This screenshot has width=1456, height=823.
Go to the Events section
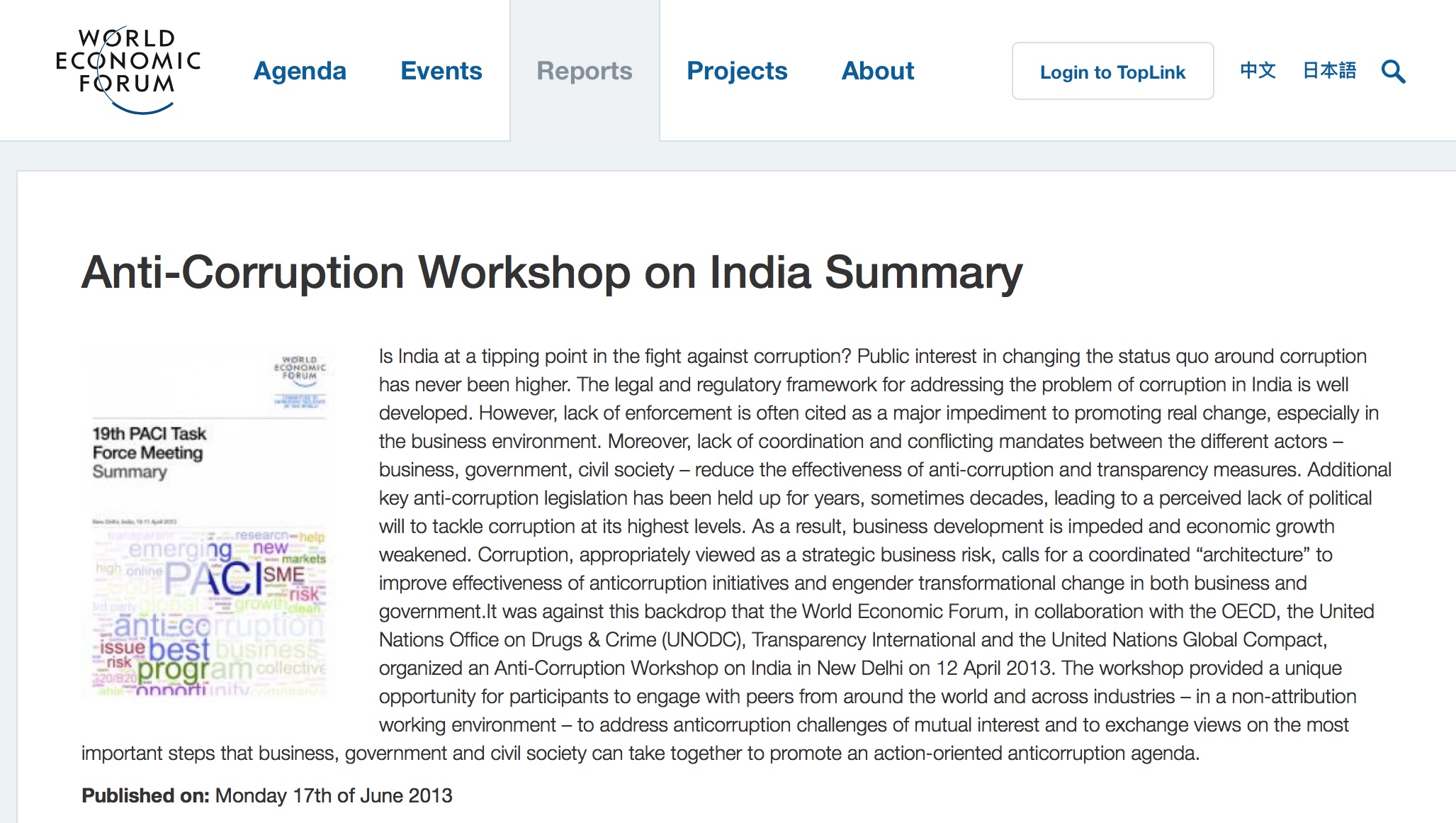(x=441, y=71)
